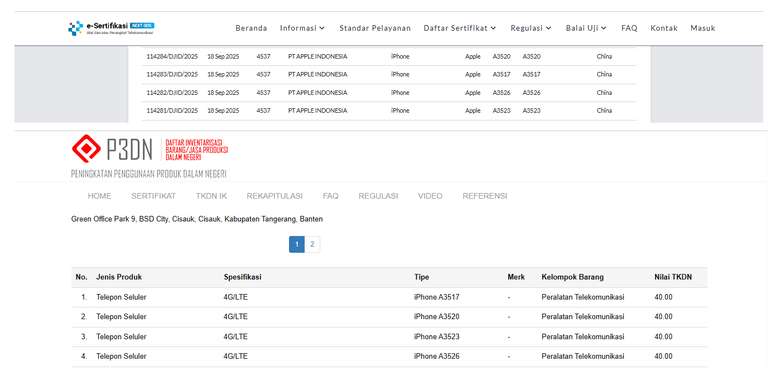Click the Kelompok Barang column header
This screenshot has width=780, height=390.
[573, 277]
